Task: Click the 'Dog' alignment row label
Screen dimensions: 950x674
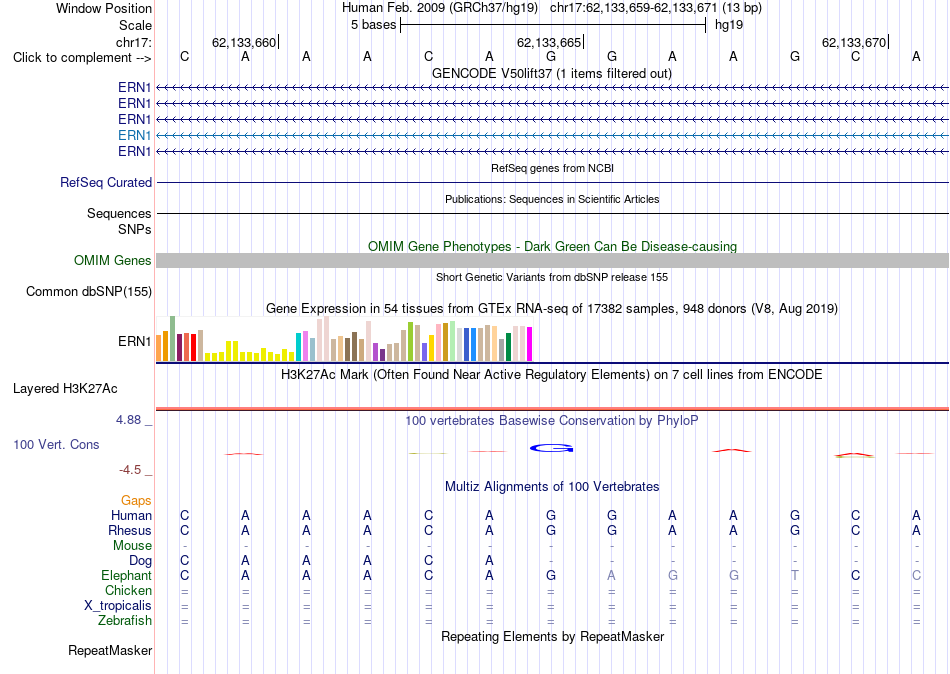Action: click(x=140, y=561)
